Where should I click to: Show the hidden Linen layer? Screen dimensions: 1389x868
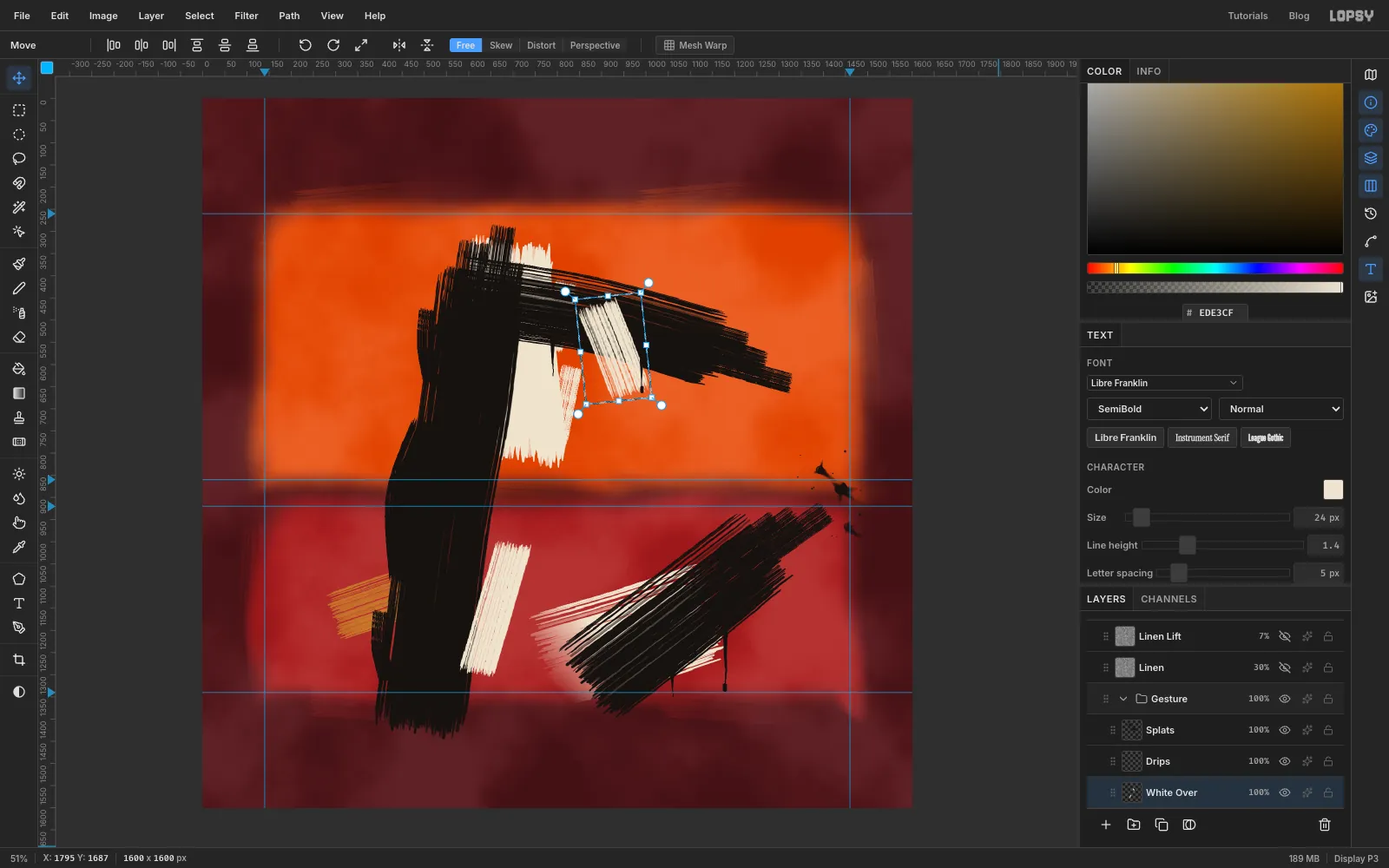[x=1285, y=667]
